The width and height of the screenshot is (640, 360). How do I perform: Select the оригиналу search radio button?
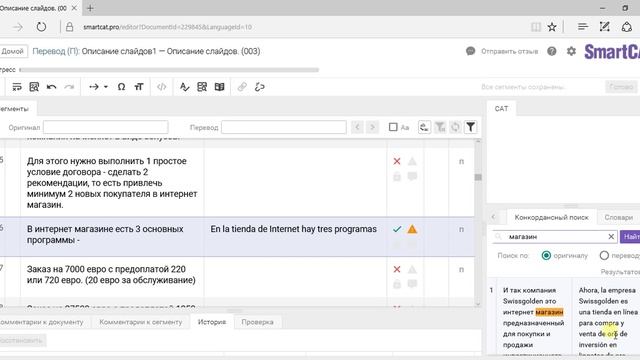pyautogui.click(x=546, y=256)
